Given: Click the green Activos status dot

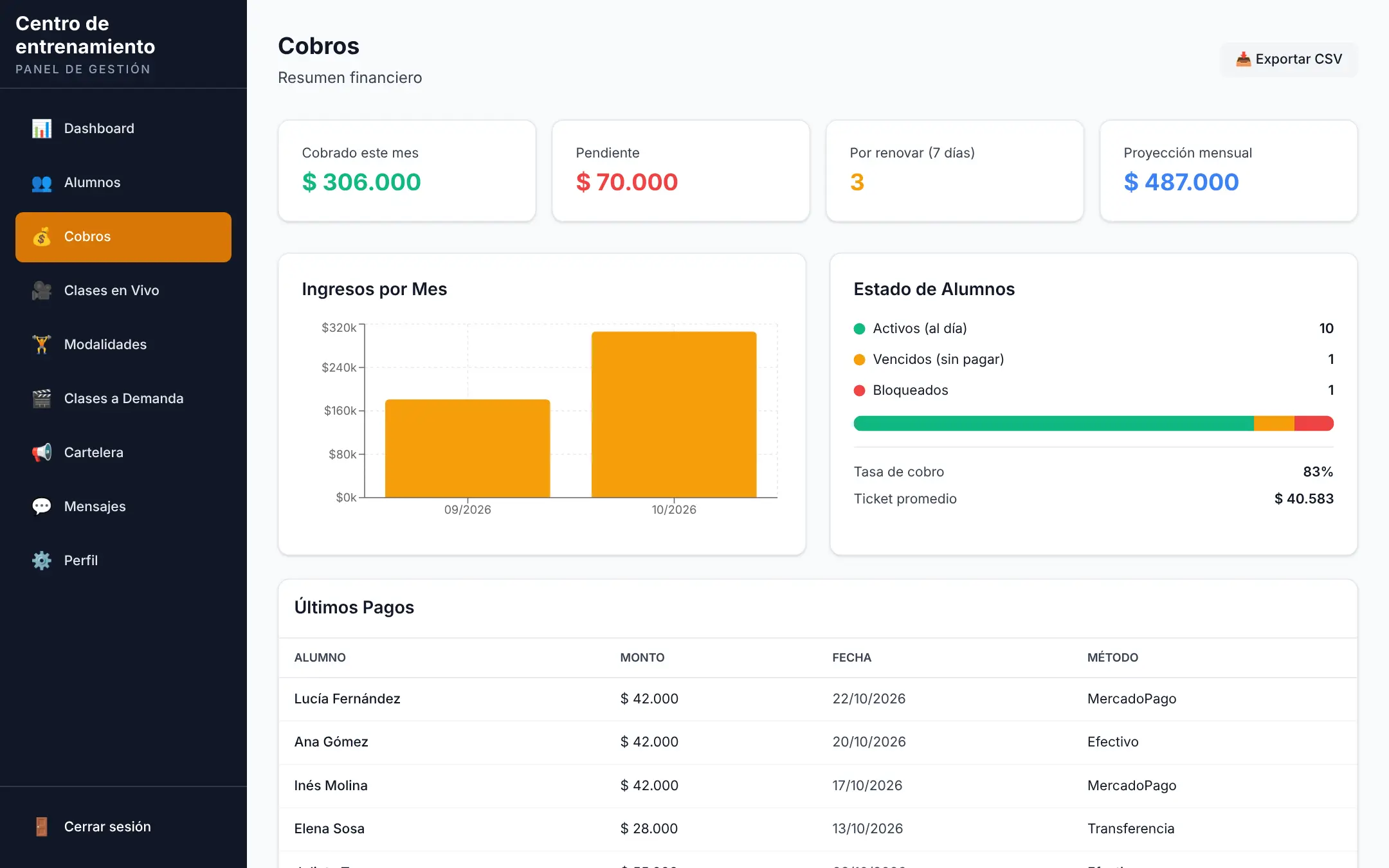Looking at the screenshot, I should (x=859, y=329).
